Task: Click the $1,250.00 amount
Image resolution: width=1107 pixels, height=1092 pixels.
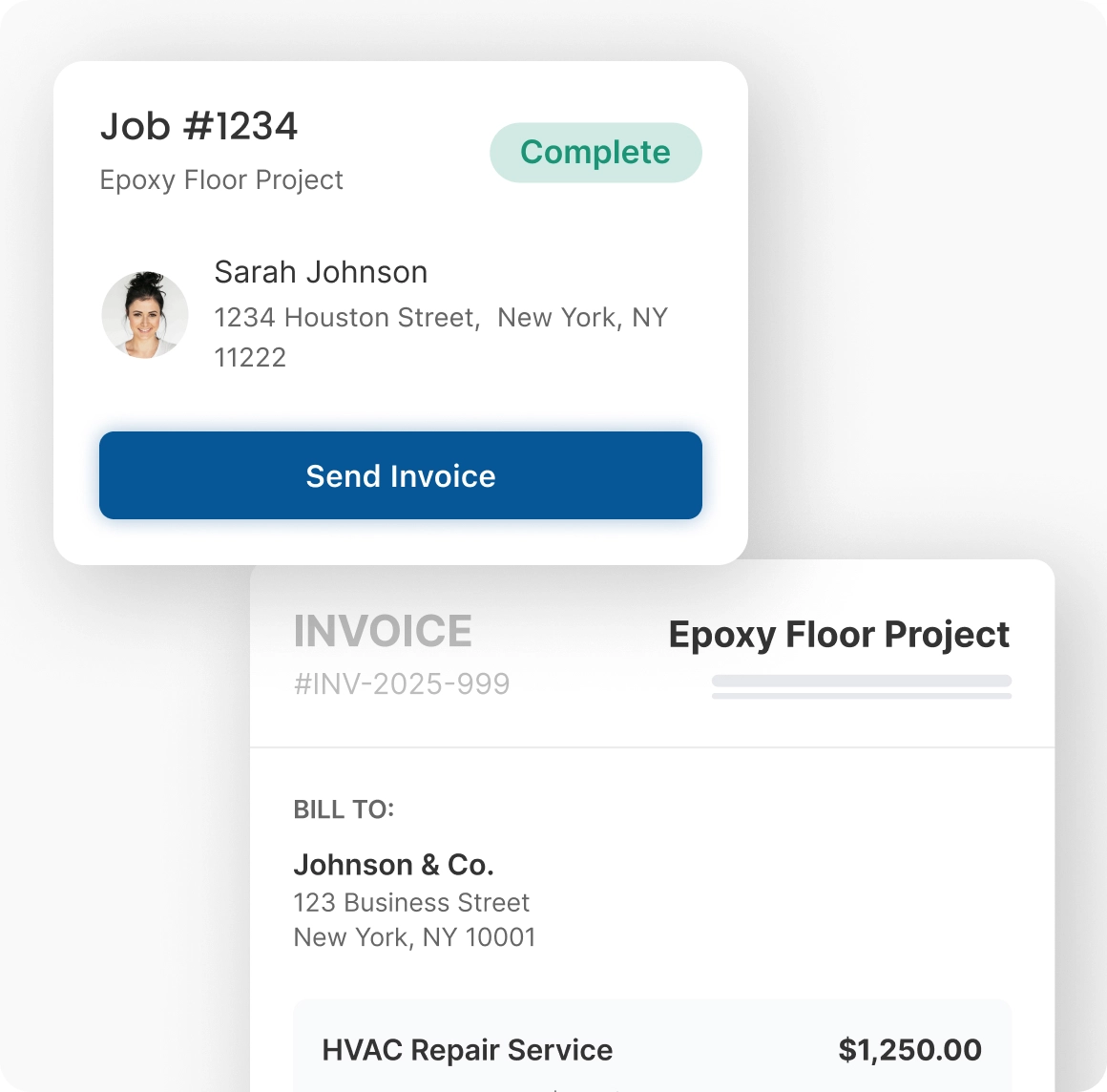Action: click(x=909, y=1050)
